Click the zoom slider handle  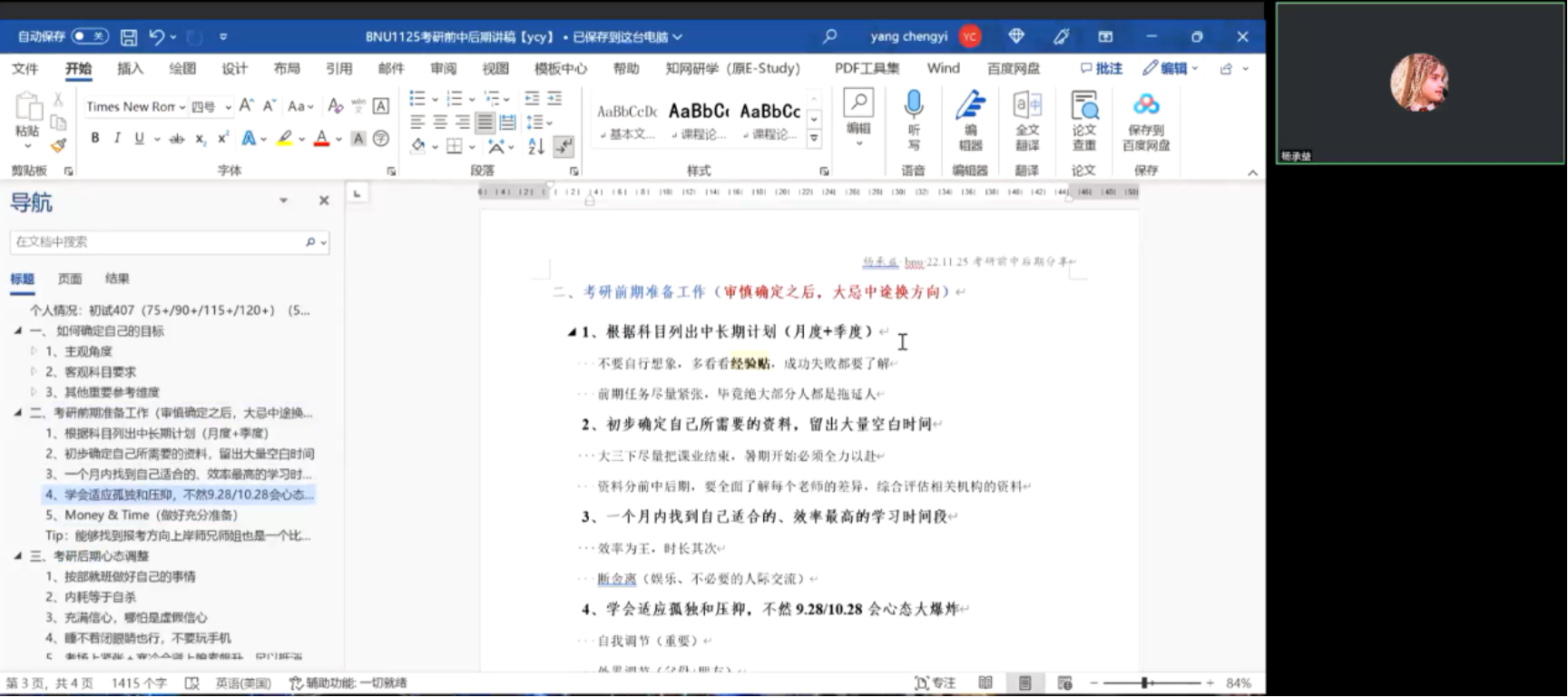(1145, 682)
